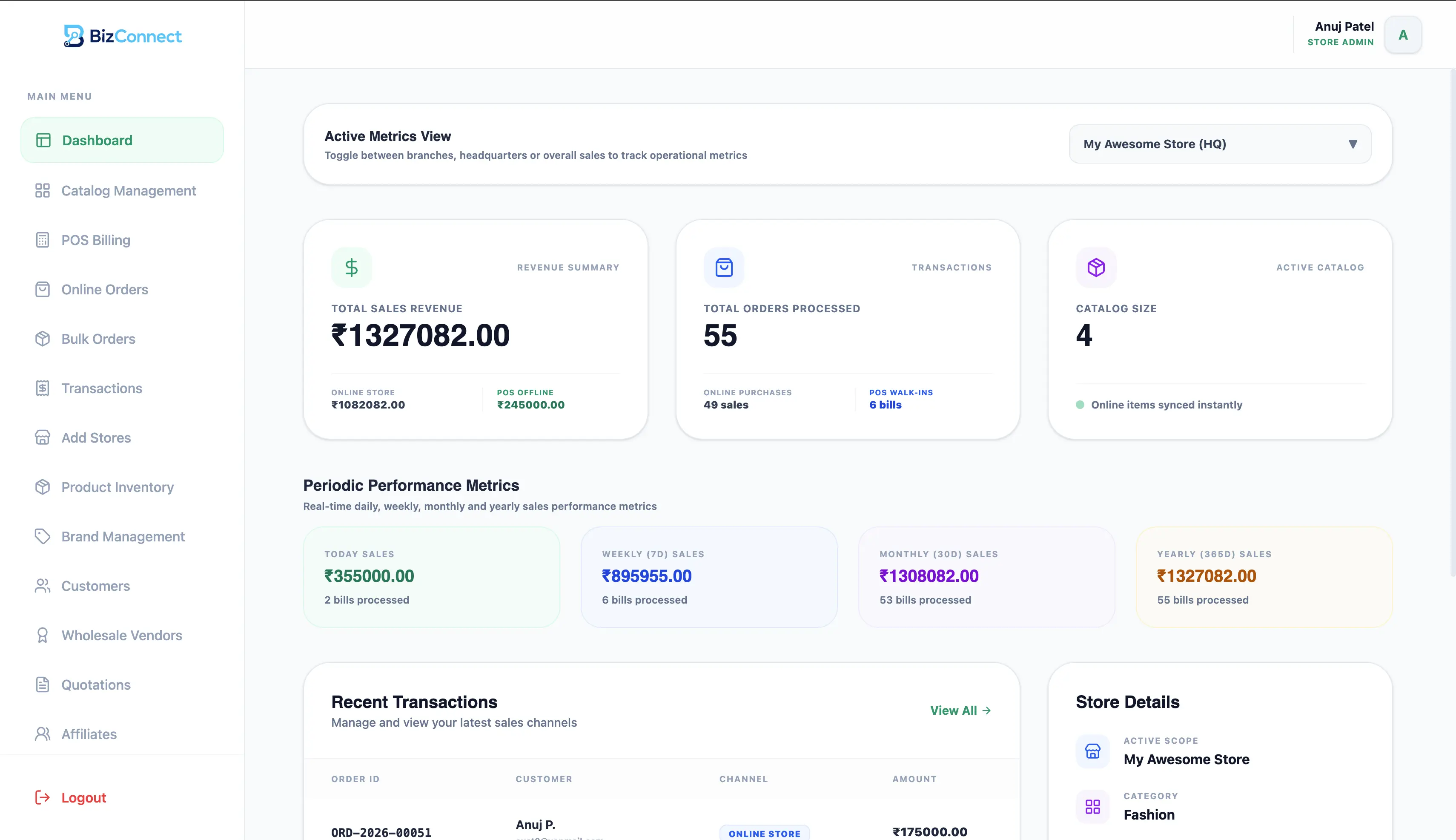Image resolution: width=1456 pixels, height=840 pixels.
Task: Click the ONLINE STORE channel badge
Action: 764,833
